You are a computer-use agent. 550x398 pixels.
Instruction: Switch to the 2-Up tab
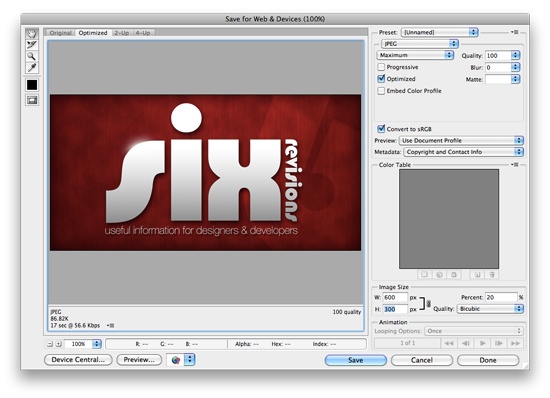[122, 33]
